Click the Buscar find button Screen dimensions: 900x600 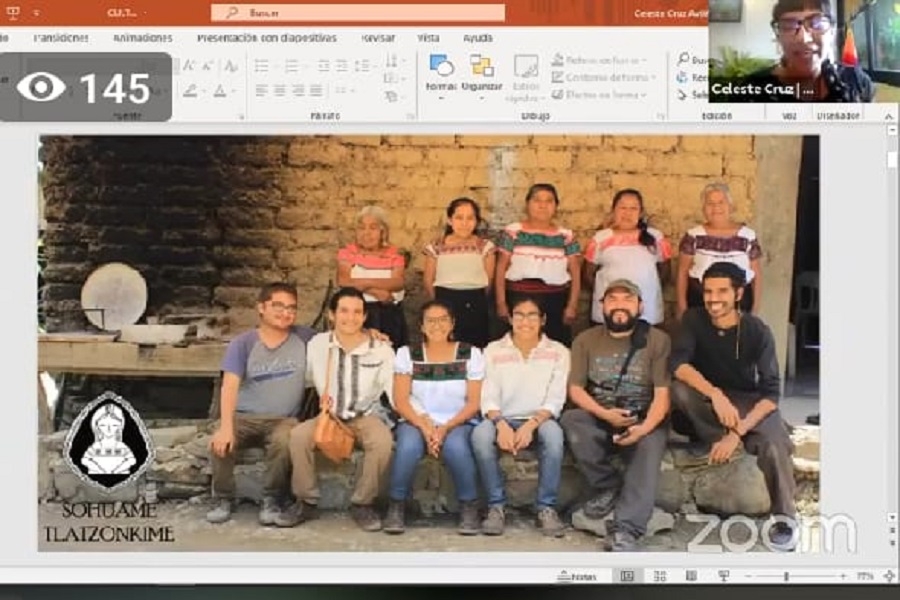click(690, 60)
